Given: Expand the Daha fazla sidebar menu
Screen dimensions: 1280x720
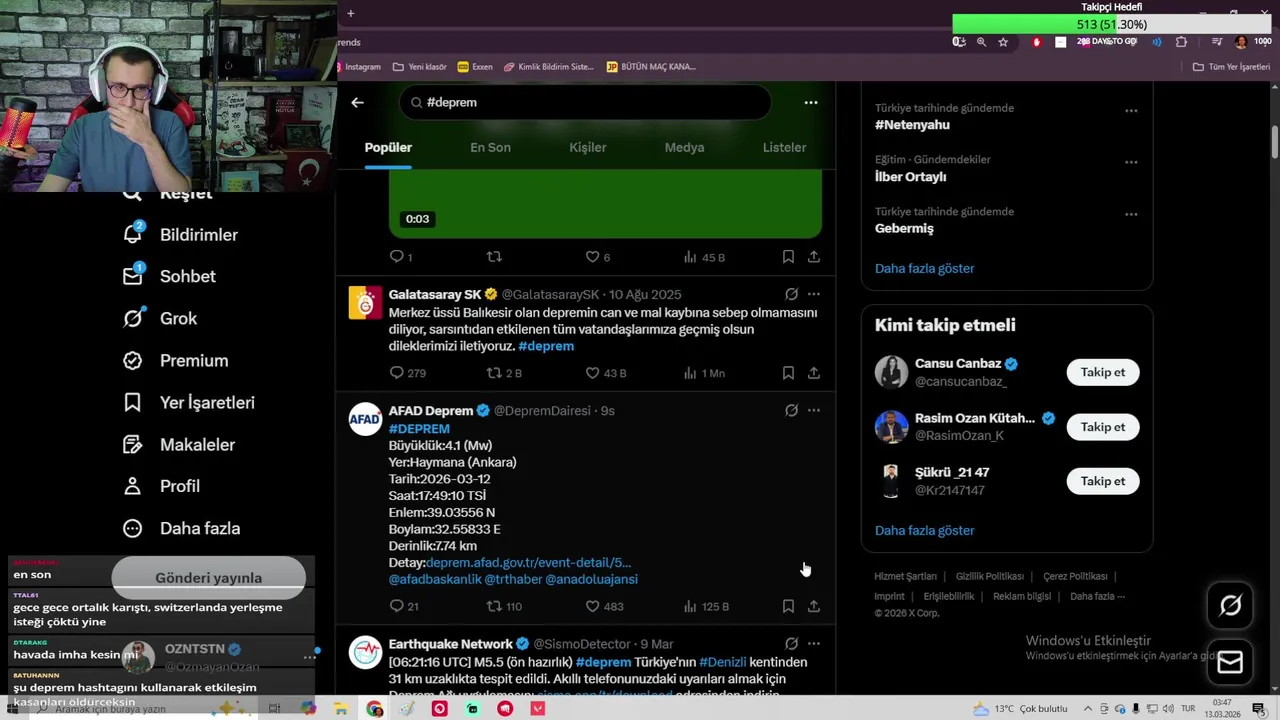Looking at the screenshot, I should 181,528.
